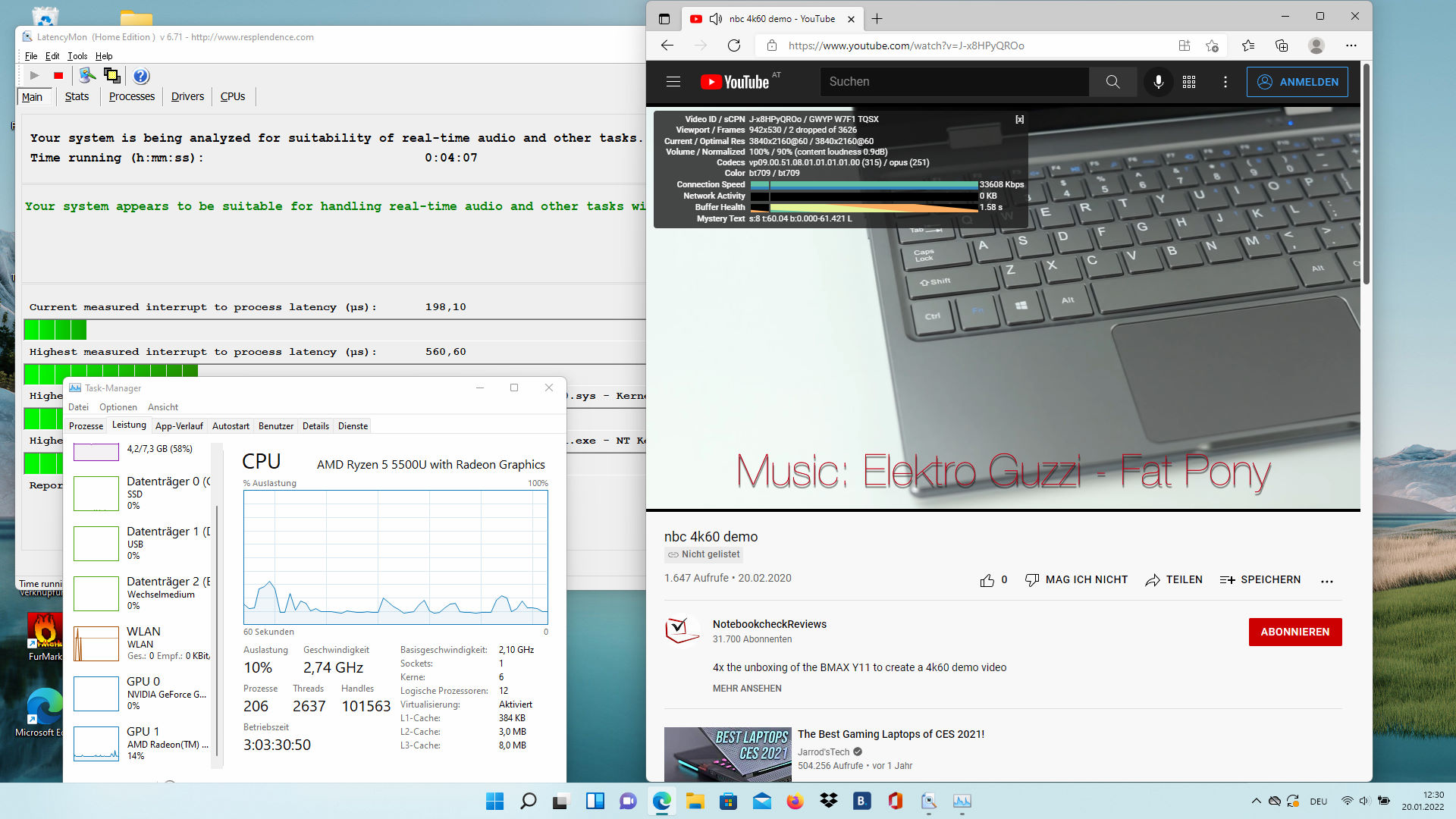Show hidden system tray icons chevron

1256,801
